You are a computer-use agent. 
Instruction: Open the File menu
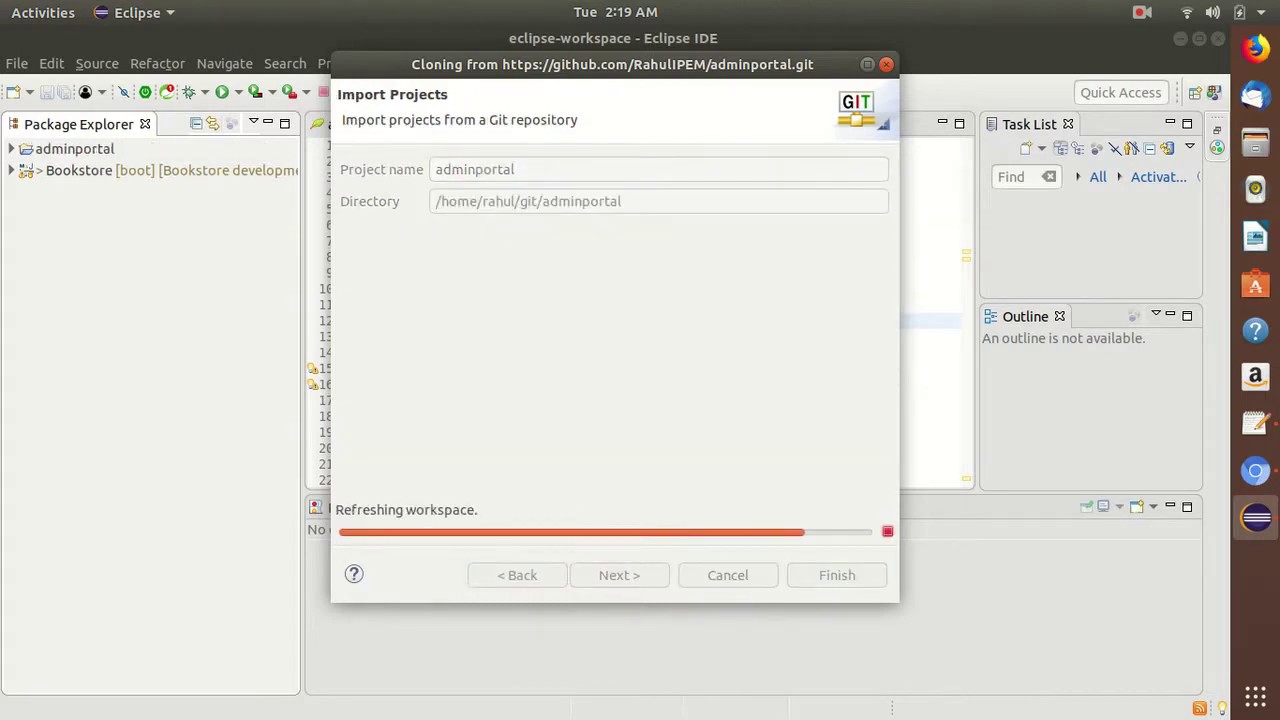[17, 63]
